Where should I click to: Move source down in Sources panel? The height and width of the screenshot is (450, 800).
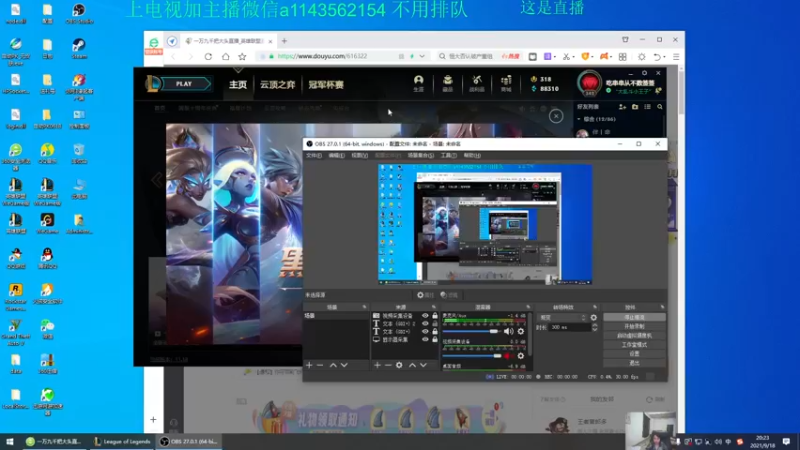[x=423, y=365]
